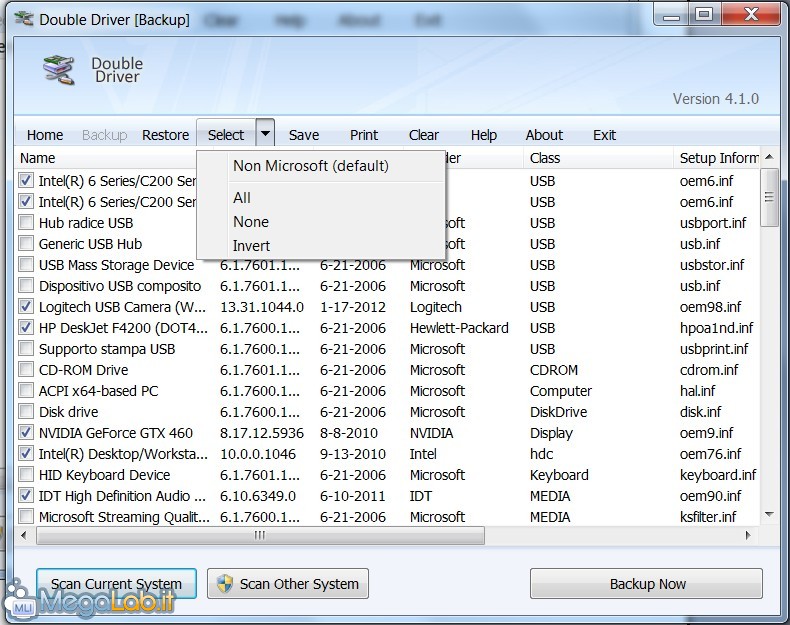Image resolution: width=790 pixels, height=625 pixels.
Task: Uncheck HP DeskJet F4200 checkbox
Action: click(26, 327)
